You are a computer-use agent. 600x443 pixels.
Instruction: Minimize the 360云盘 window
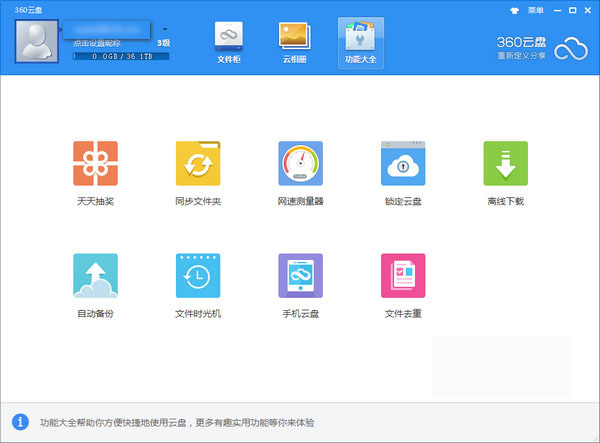coord(558,11)
